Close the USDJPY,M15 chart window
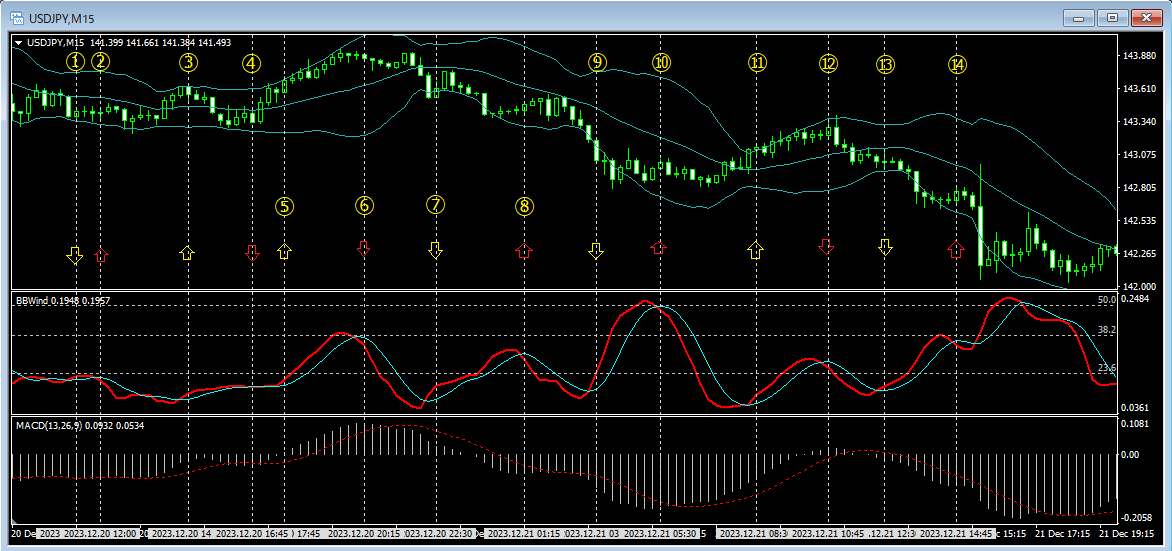This screenshot has height=551, width=1172. tap(1145, 17)
